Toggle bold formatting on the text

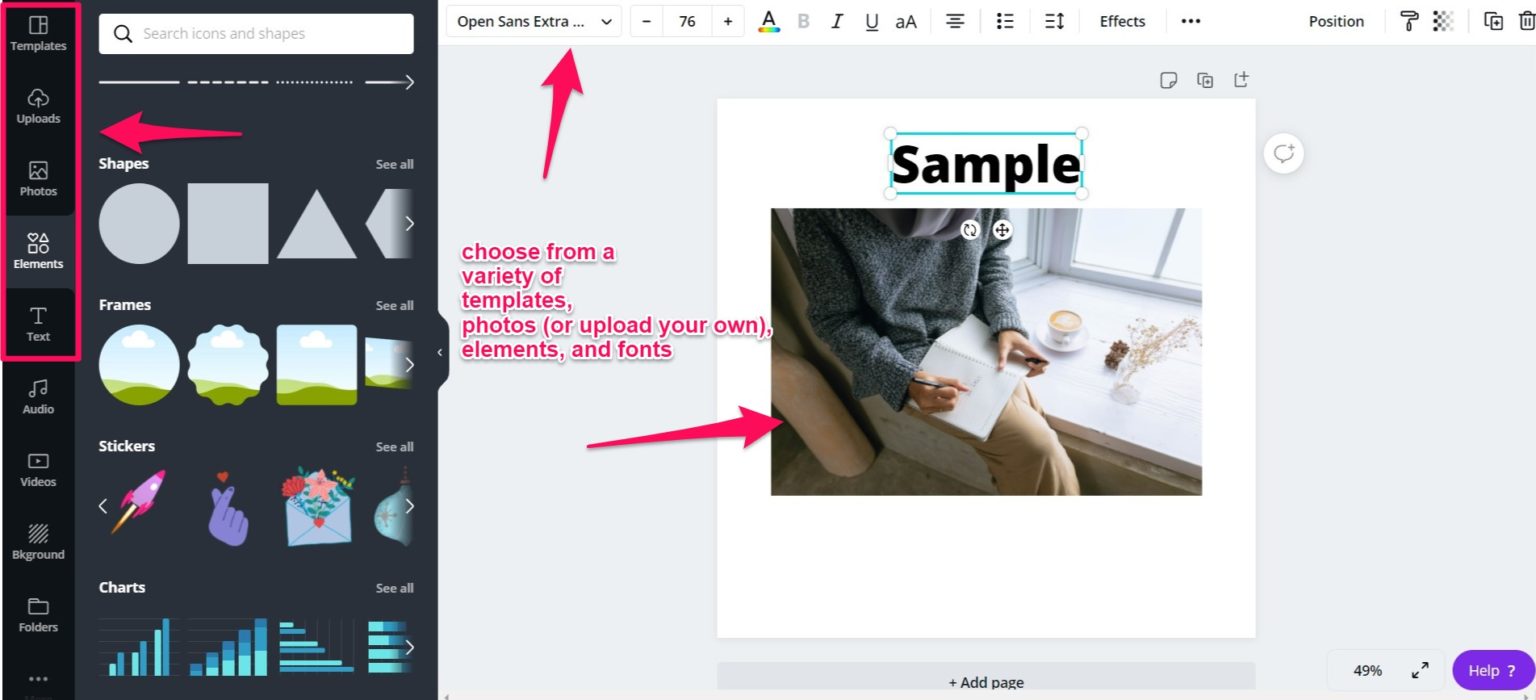tap(803, 20)
